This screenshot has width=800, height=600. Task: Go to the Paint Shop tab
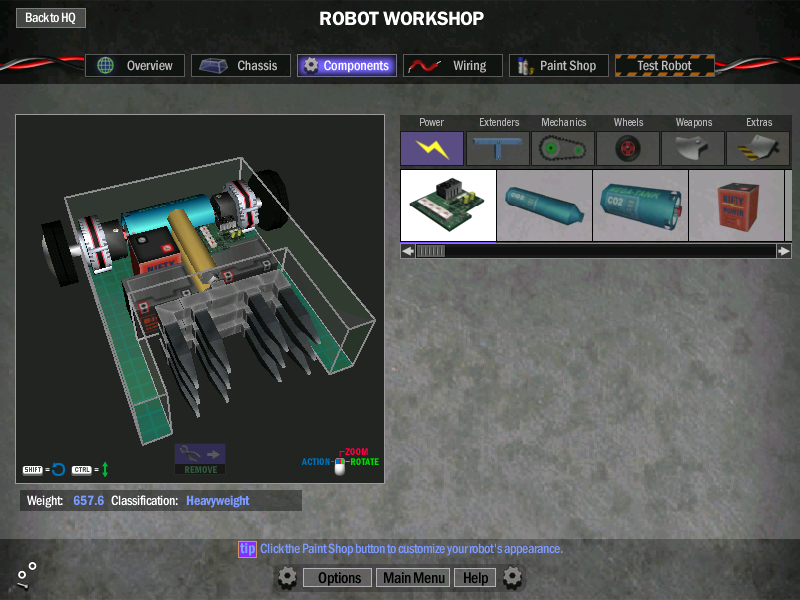tap(557, 66)
